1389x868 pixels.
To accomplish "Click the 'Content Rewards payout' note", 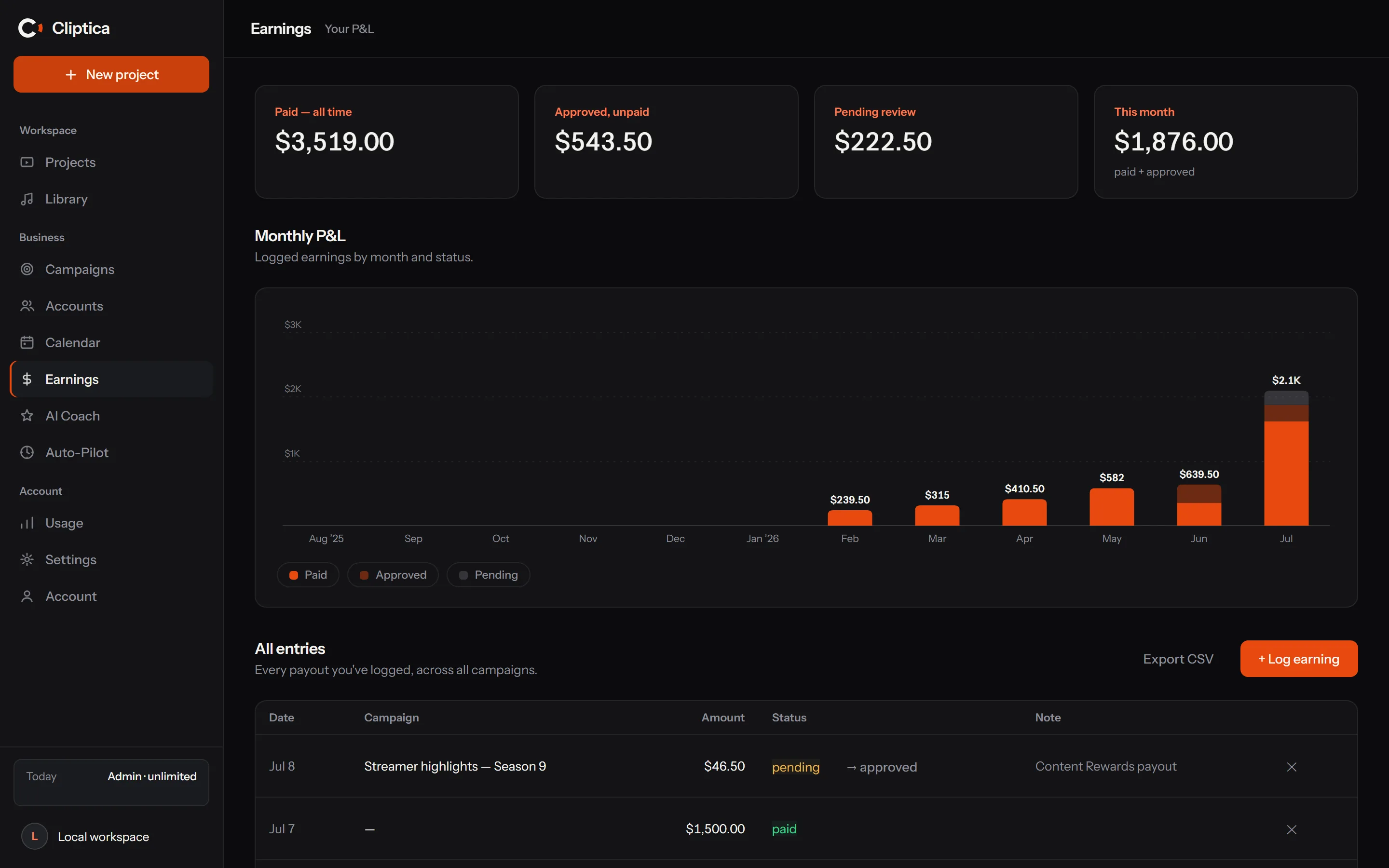I will coord(1106,766).
